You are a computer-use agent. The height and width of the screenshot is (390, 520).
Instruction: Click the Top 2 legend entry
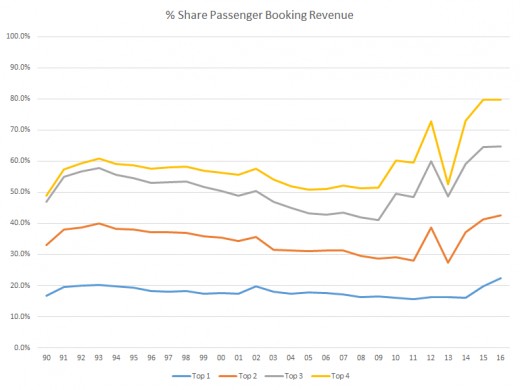click(x=238, y=376)
